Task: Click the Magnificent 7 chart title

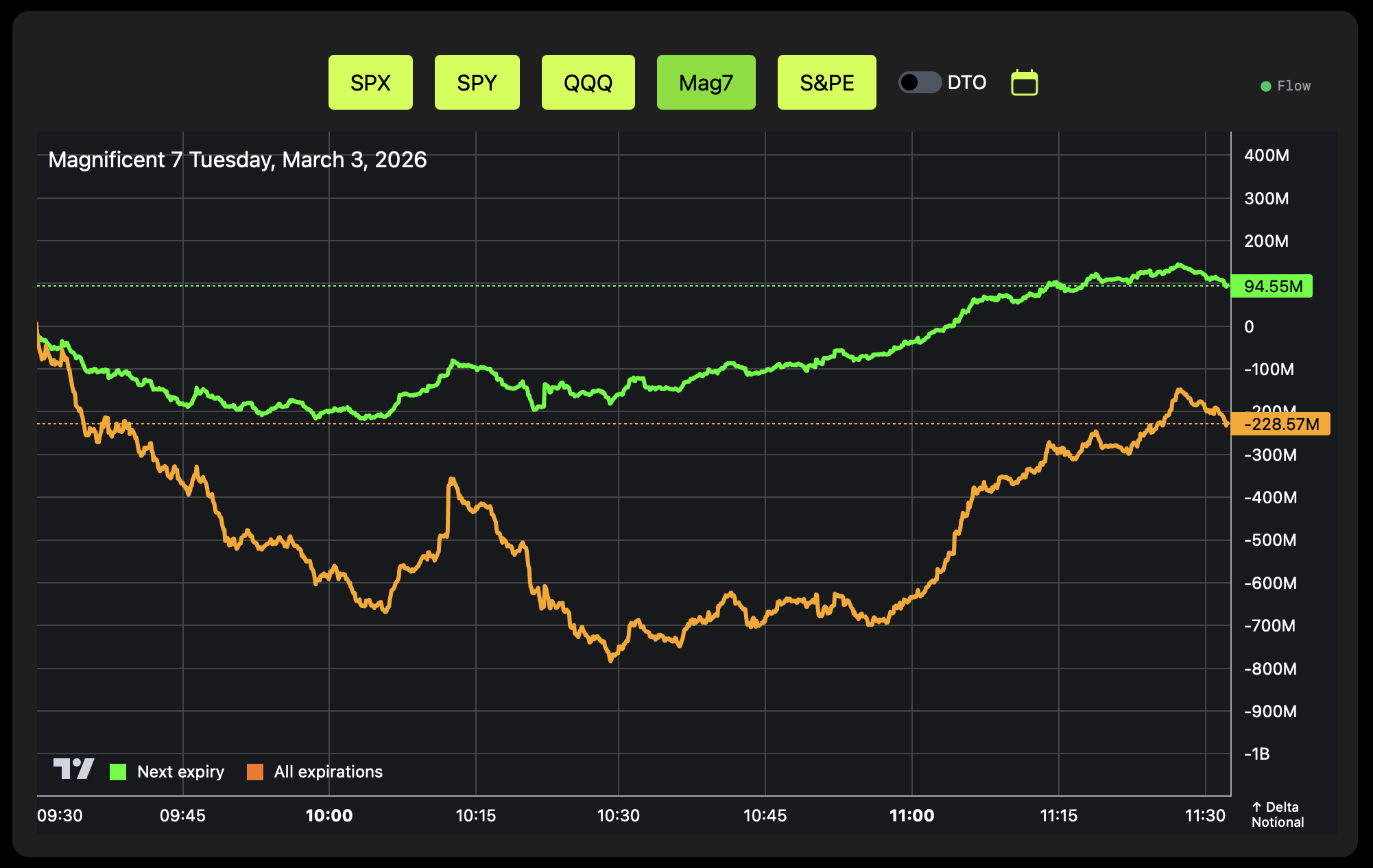Action: pos(237,160)
